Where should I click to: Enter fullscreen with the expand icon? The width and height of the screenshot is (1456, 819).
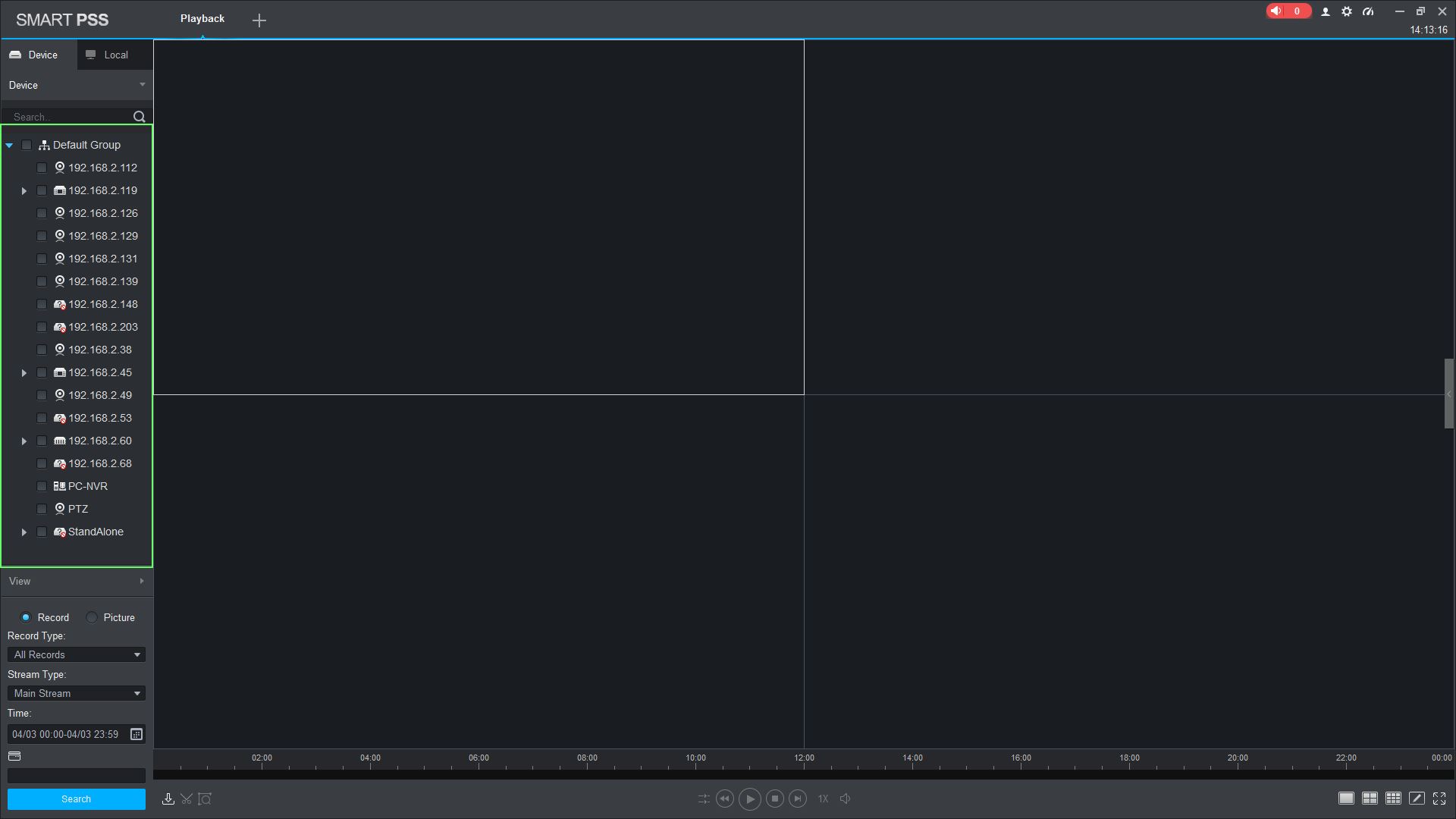pyautogui.click(x=1439, y=798)
